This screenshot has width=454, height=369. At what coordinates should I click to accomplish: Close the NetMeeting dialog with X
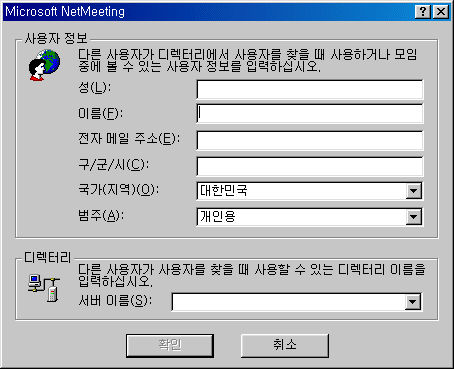(441, 12)
